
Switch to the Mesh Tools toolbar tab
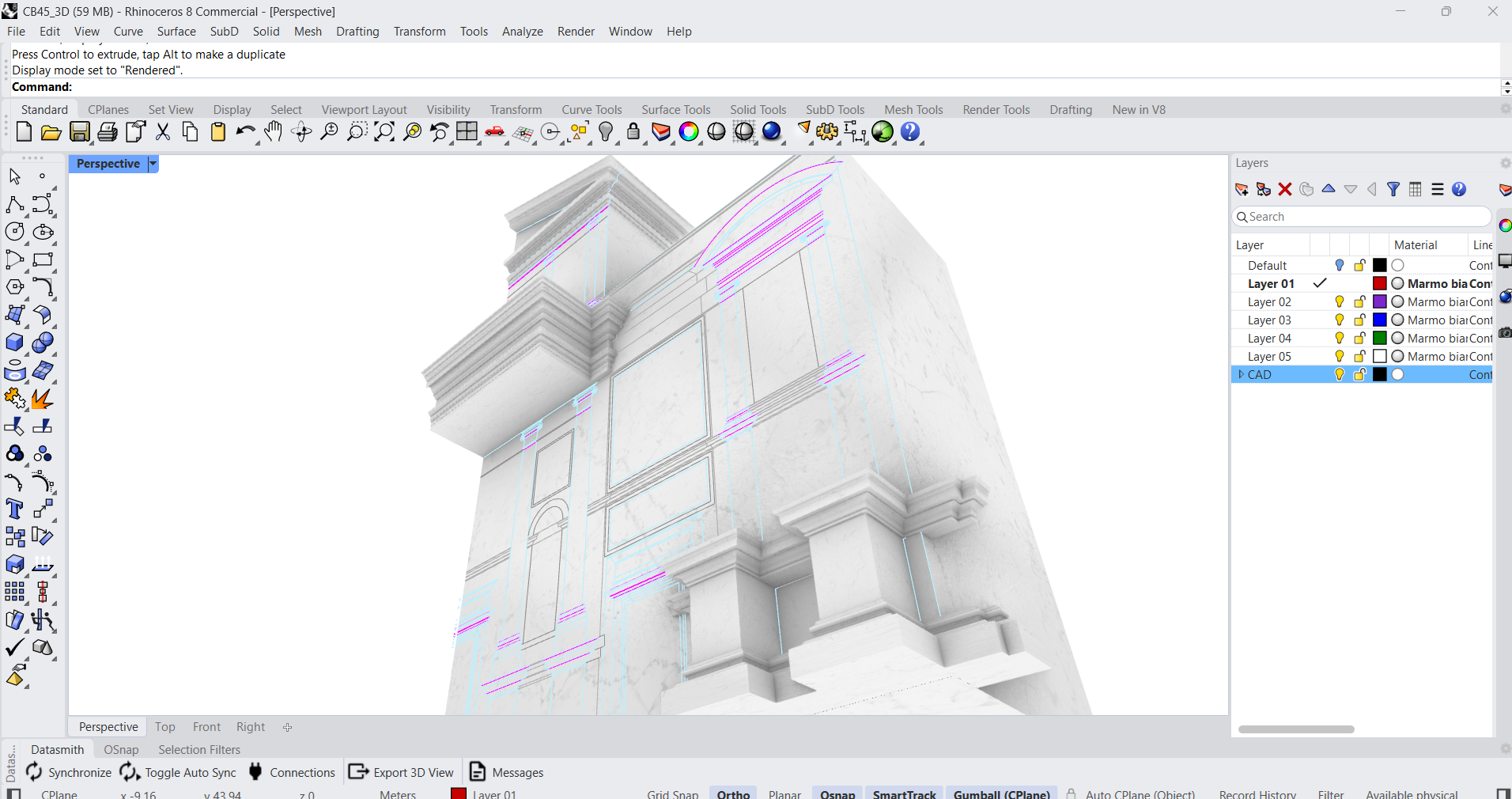click(913, 110)
